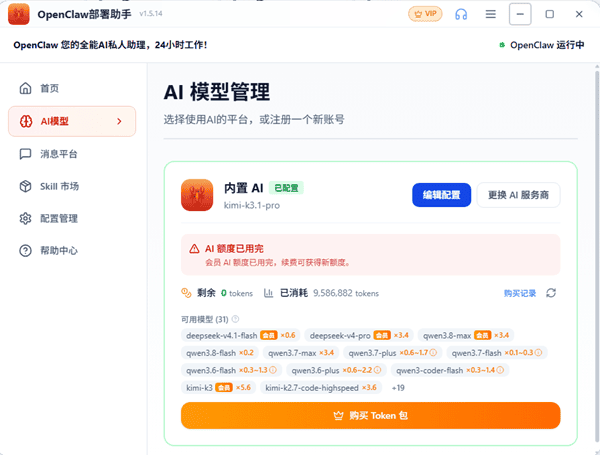Click the coins icon next to 剩余

point(186,293)
